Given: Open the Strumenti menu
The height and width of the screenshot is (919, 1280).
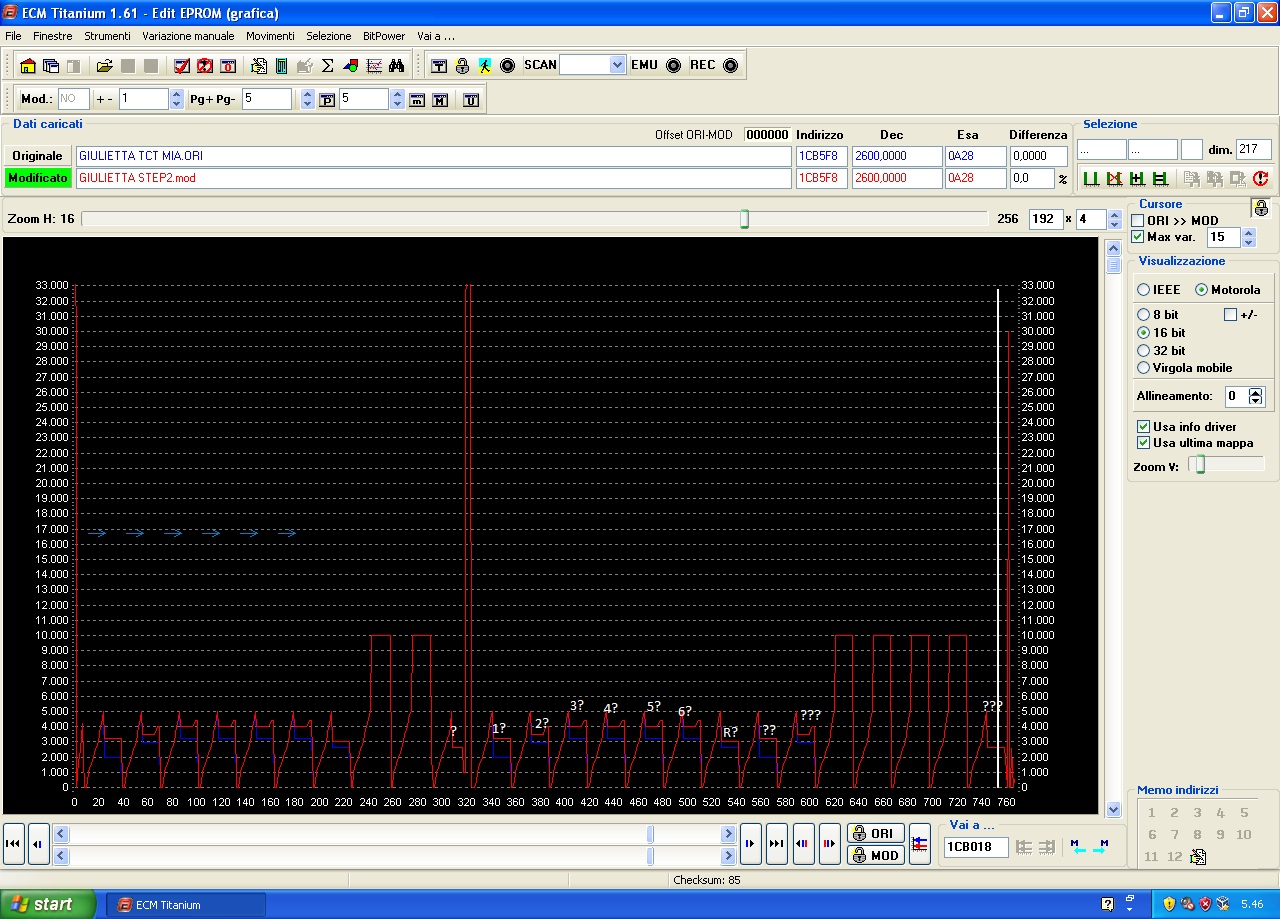Looking at the screenshot, I should point(107,36).
